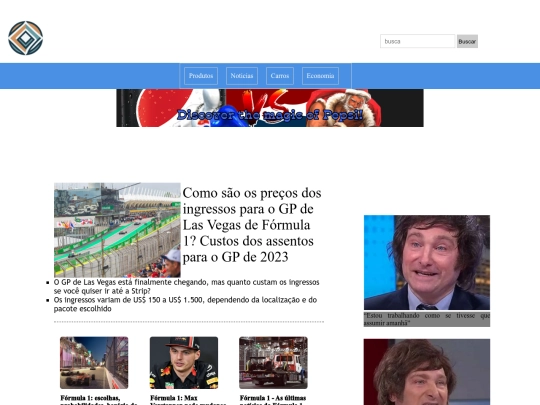540x405 pixels.
Task: Click caption 'Estou trabalhando como se tivesse que assumir amanhã'
Action: (x=427, y=319)
